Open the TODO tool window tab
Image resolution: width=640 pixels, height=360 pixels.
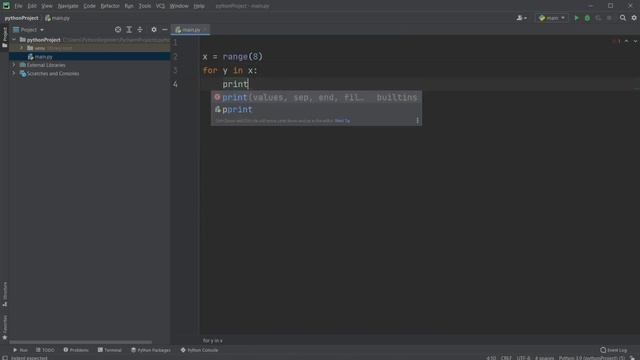[x=45, y=350]
